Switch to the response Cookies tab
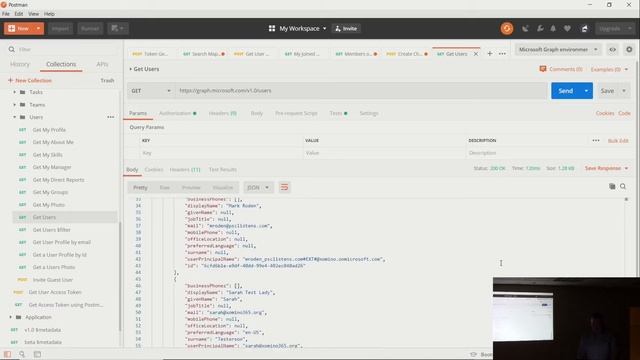Screen dimensions: 640x360 pos(154,169)
